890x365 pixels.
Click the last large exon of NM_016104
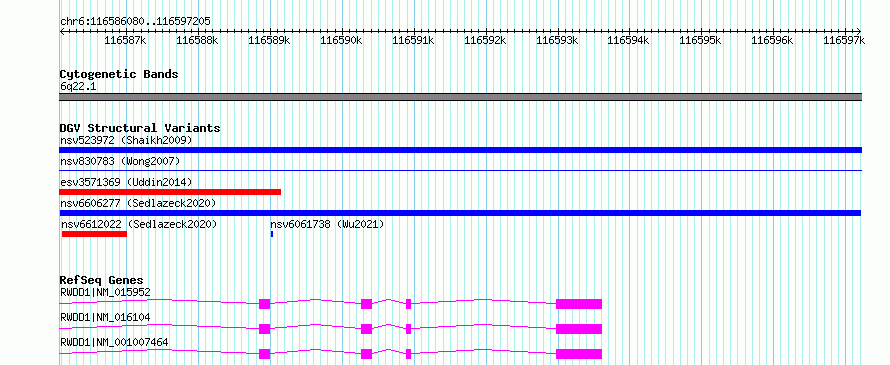tap(578, 329)
